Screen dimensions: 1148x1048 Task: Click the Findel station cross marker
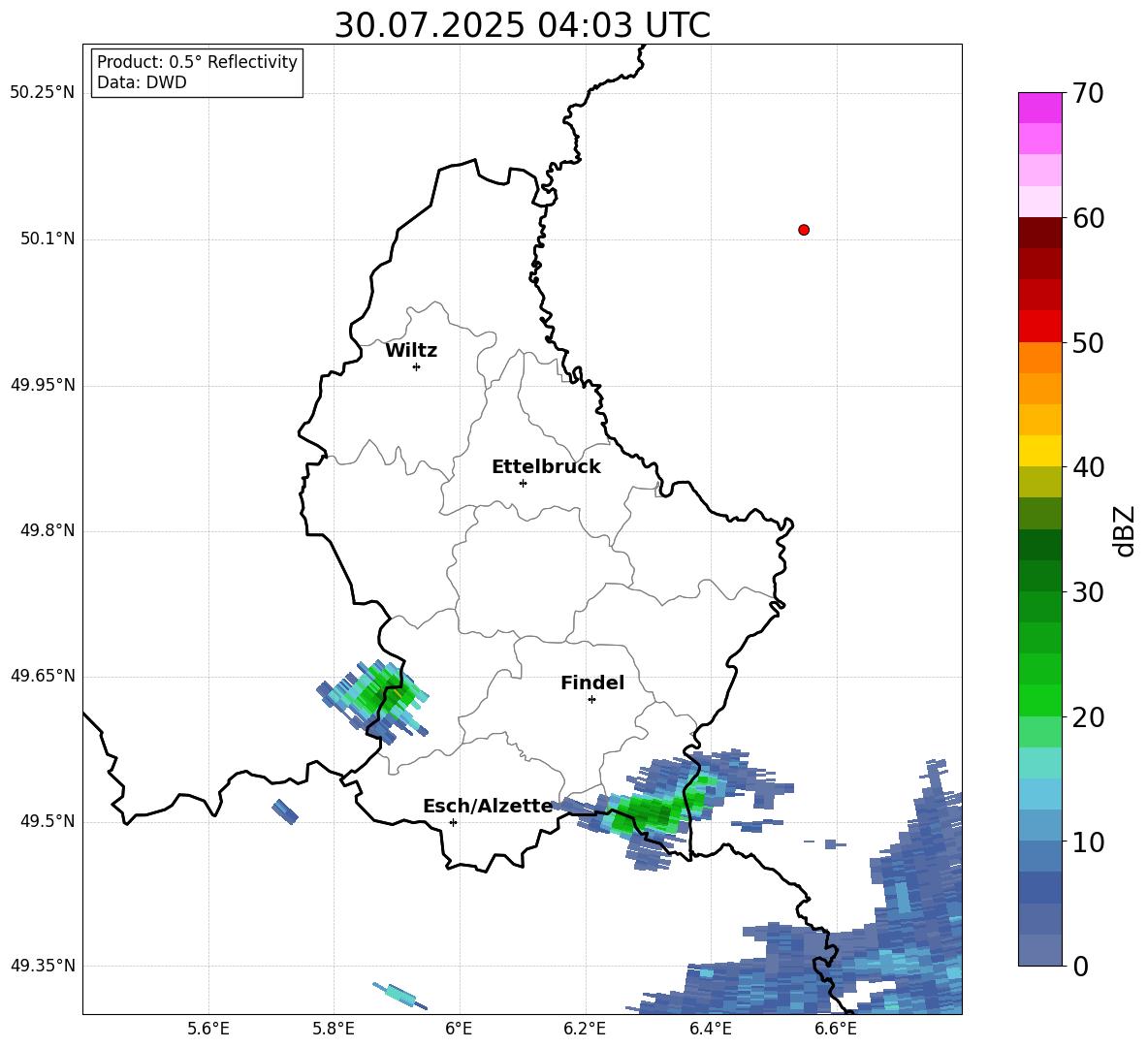(591, 700)
